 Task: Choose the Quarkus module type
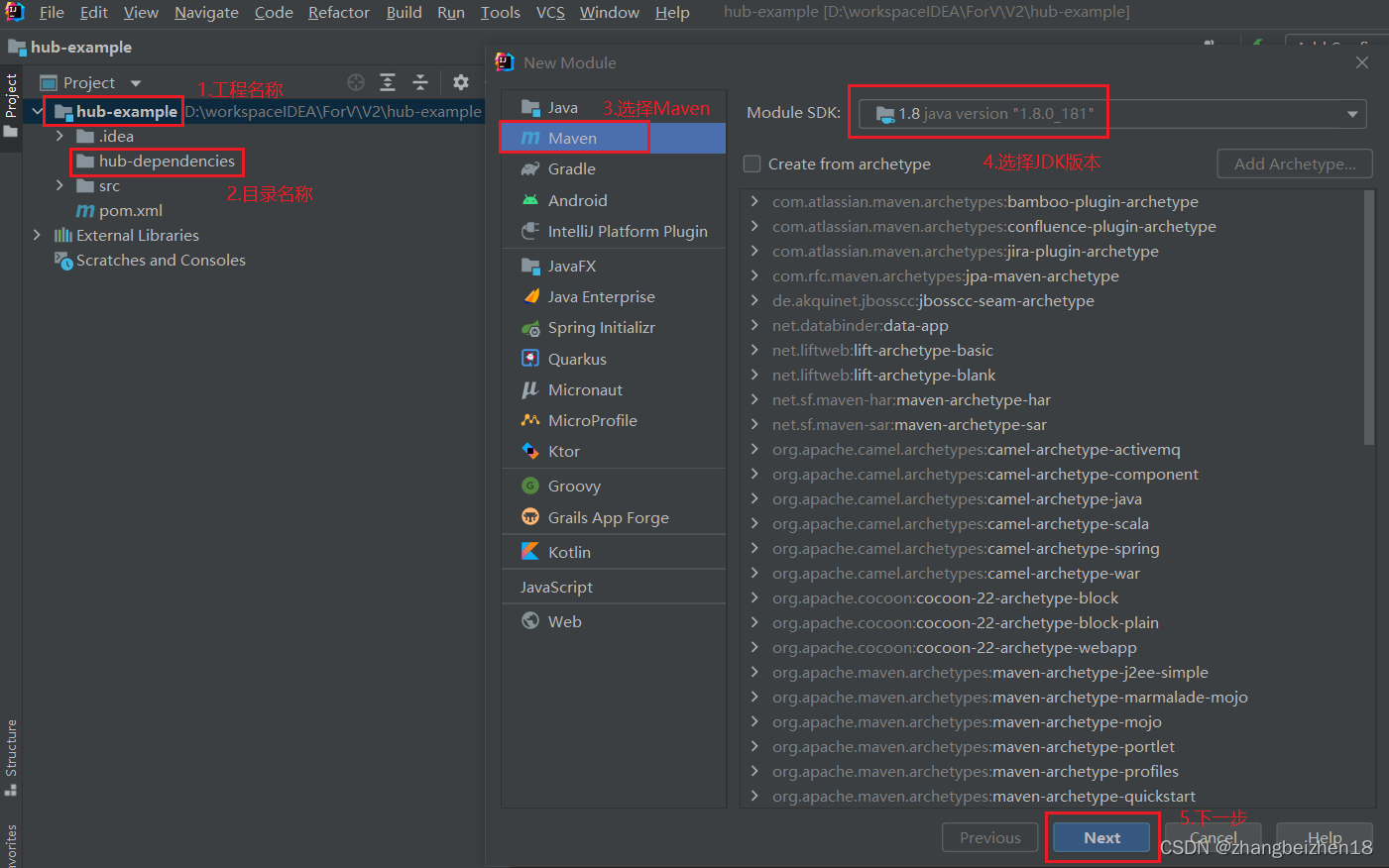click(613, 359)
